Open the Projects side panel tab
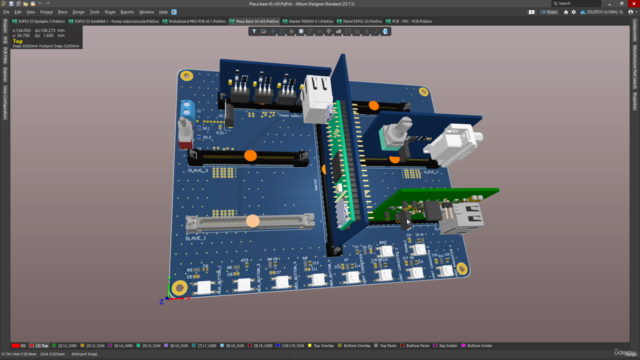 tap(5, 26)
